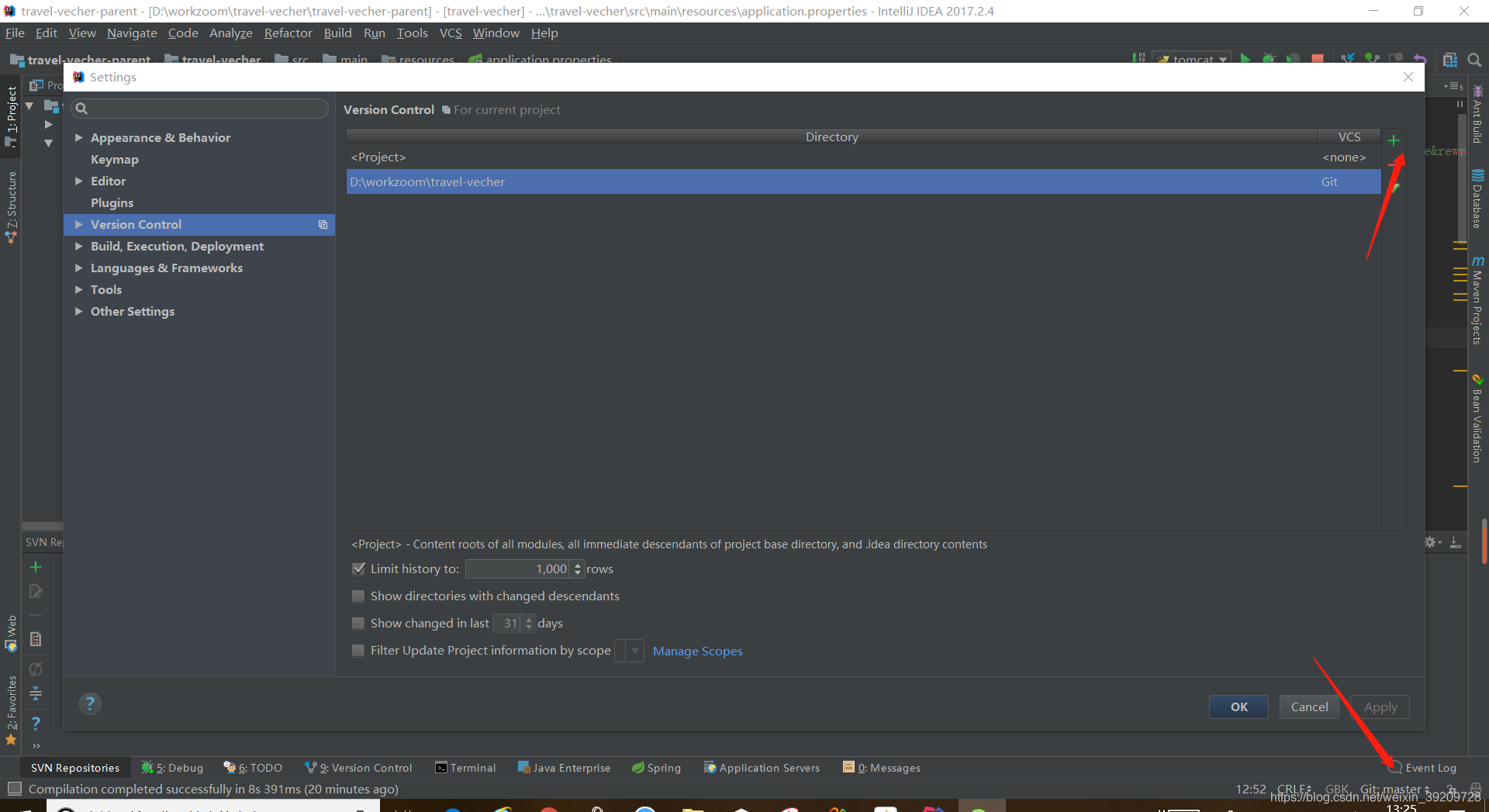Open the Refactor menu
Image resolution: width=1489 pixels, height=812 pixels.
coord(288,33)
